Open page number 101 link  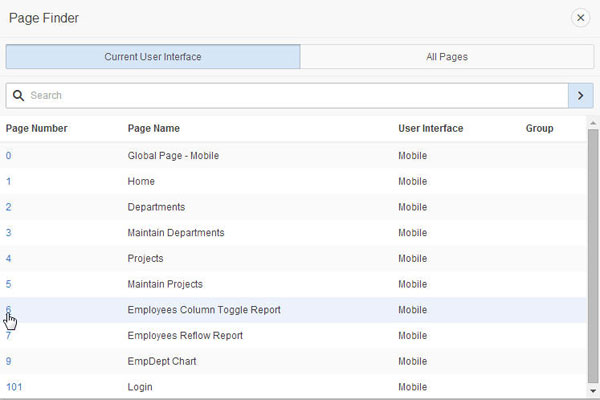[14, 387]
